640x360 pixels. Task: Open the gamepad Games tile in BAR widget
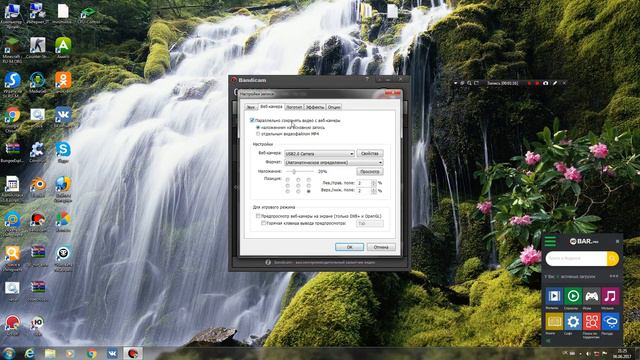tap(592, 296)
